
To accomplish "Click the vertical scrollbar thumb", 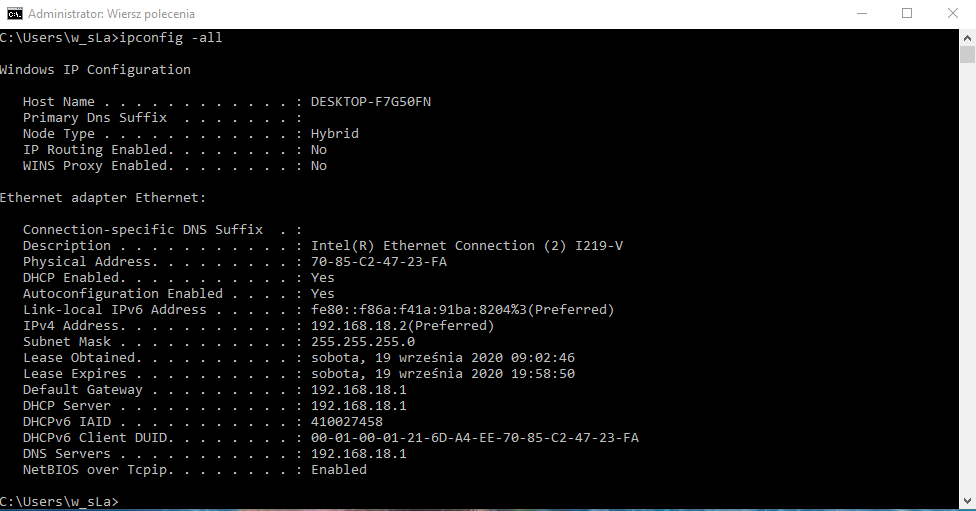I will tap(967, 55).
